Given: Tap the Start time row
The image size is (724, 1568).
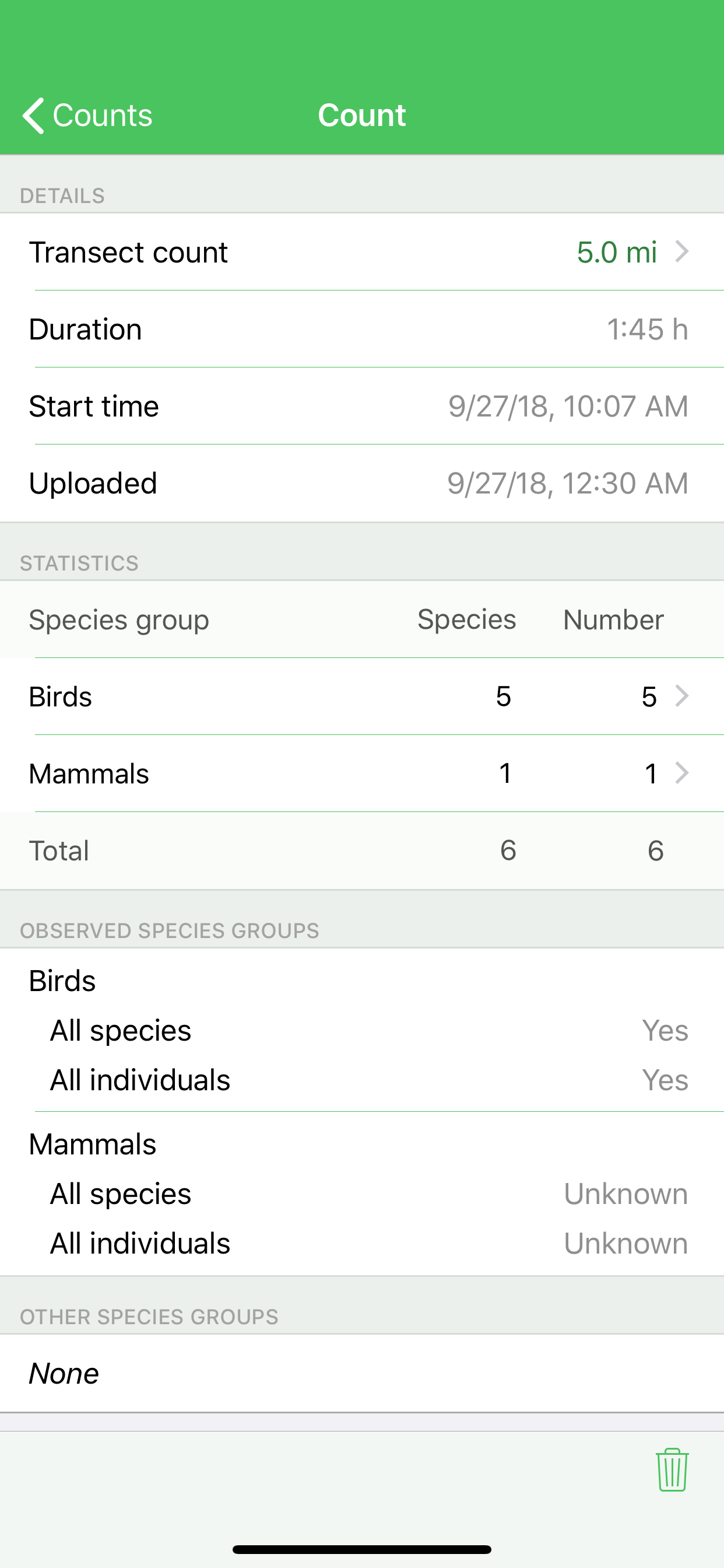Looking at the screenshot, I should click(x=361, y=406).
